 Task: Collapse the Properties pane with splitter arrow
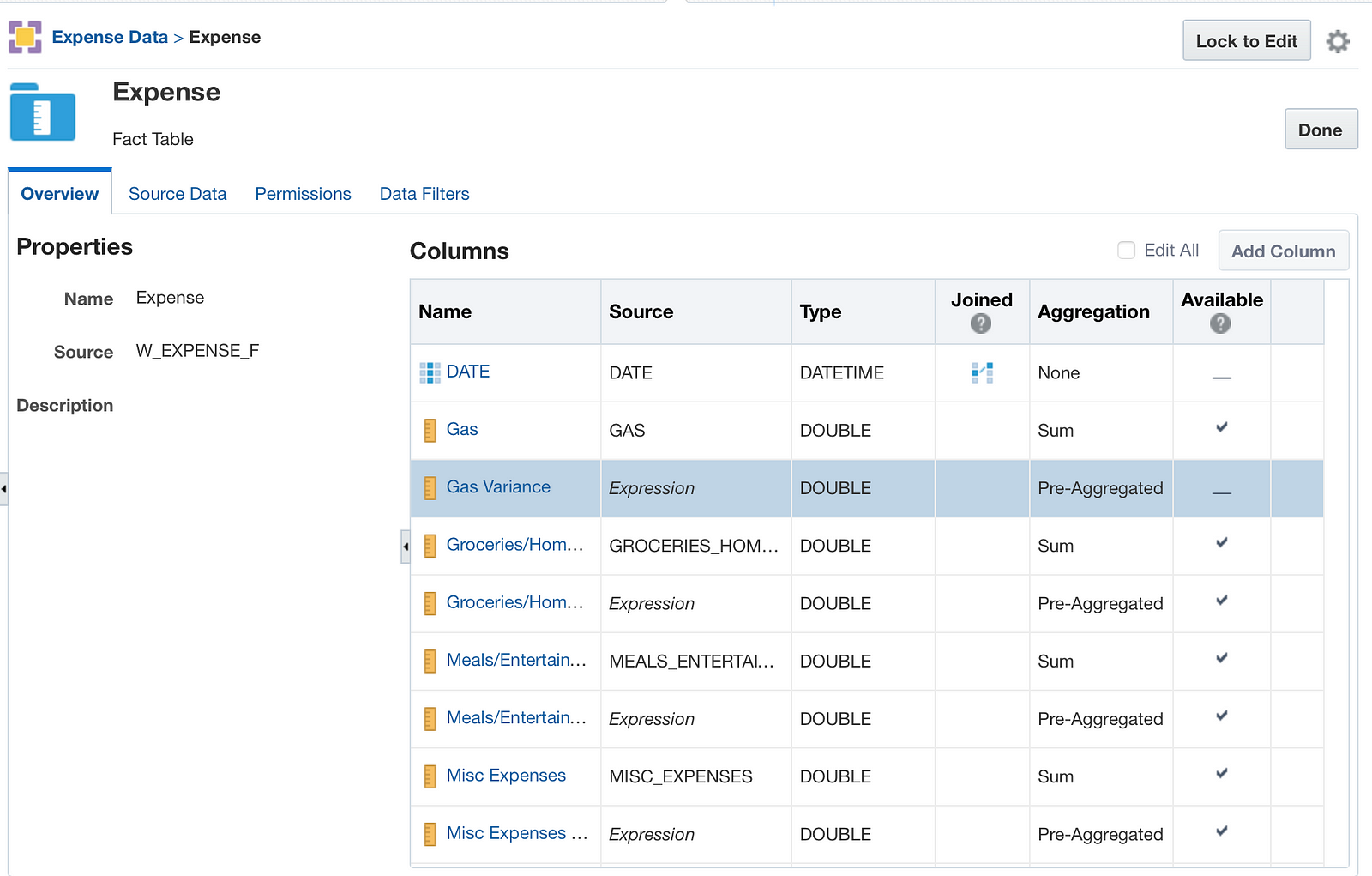pyautogui.click(x=406, y=547)
